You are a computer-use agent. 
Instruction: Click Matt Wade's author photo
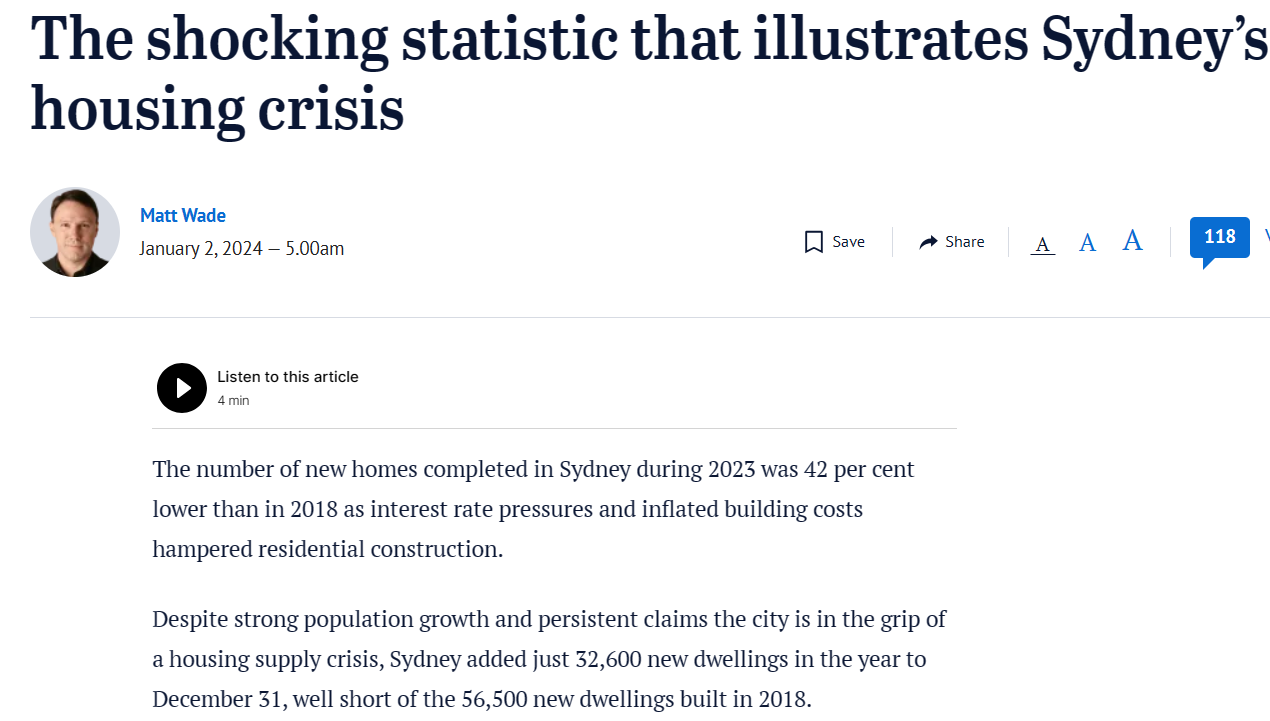[x=75, y=232]
